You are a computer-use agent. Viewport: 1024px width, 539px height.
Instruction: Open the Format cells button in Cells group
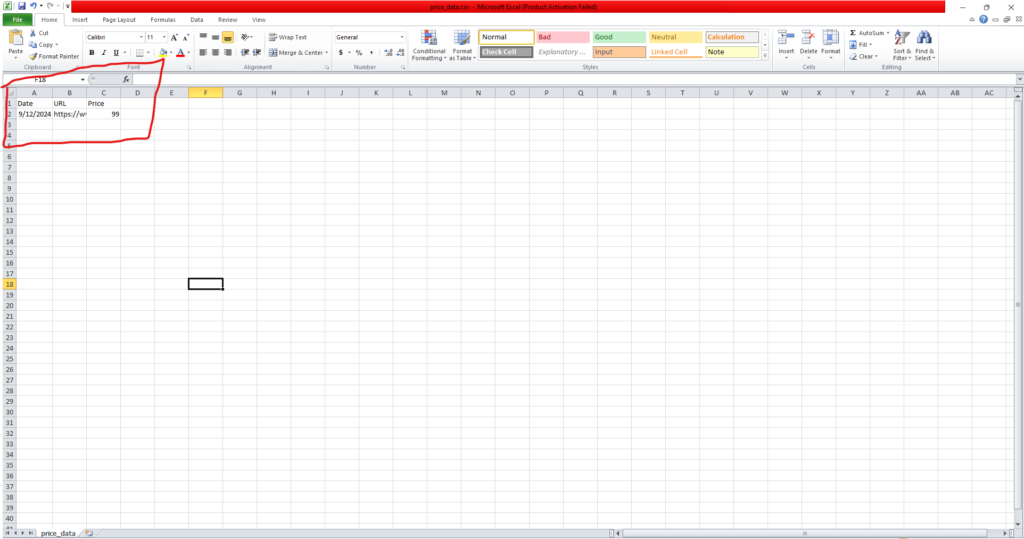point(831,44)
